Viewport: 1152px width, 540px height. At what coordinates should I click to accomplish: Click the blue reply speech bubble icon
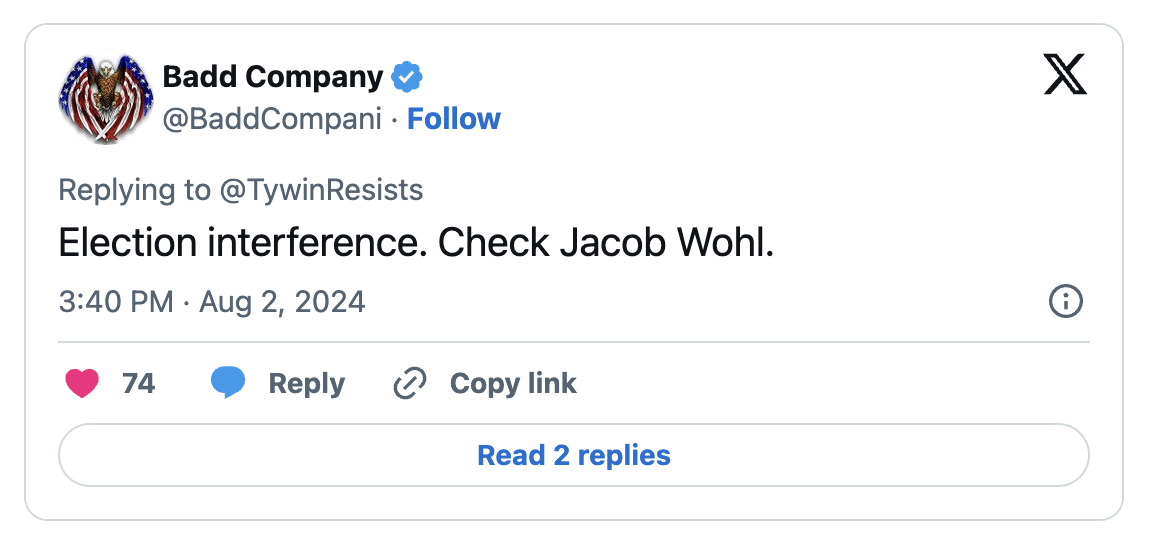228,383
